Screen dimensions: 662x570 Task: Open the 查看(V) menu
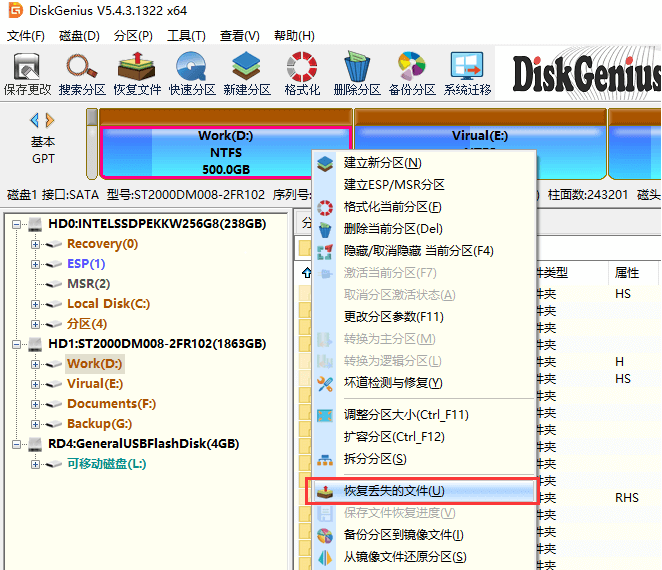click(239, 36)
